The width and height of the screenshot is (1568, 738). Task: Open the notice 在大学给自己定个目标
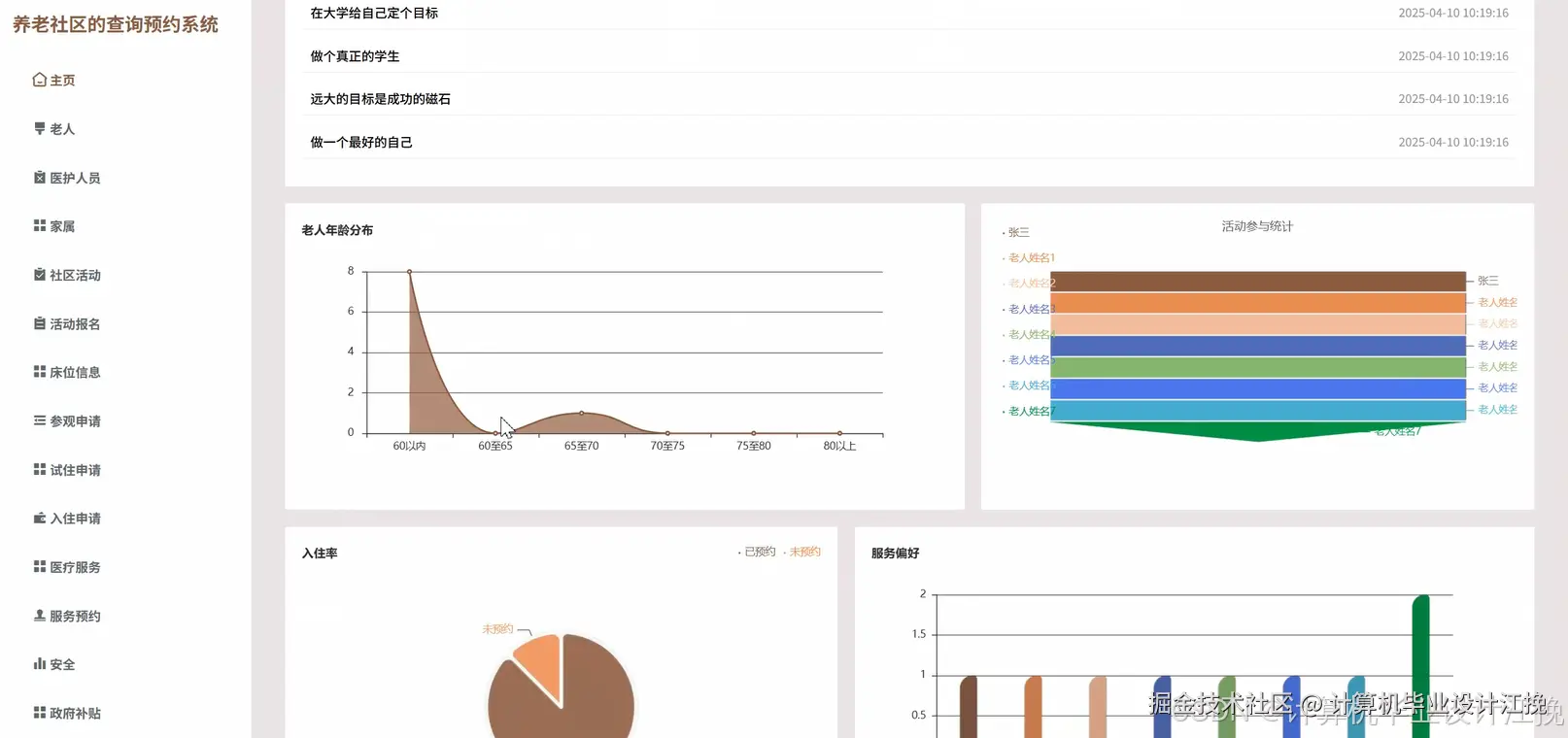click(x=374, y=13)
